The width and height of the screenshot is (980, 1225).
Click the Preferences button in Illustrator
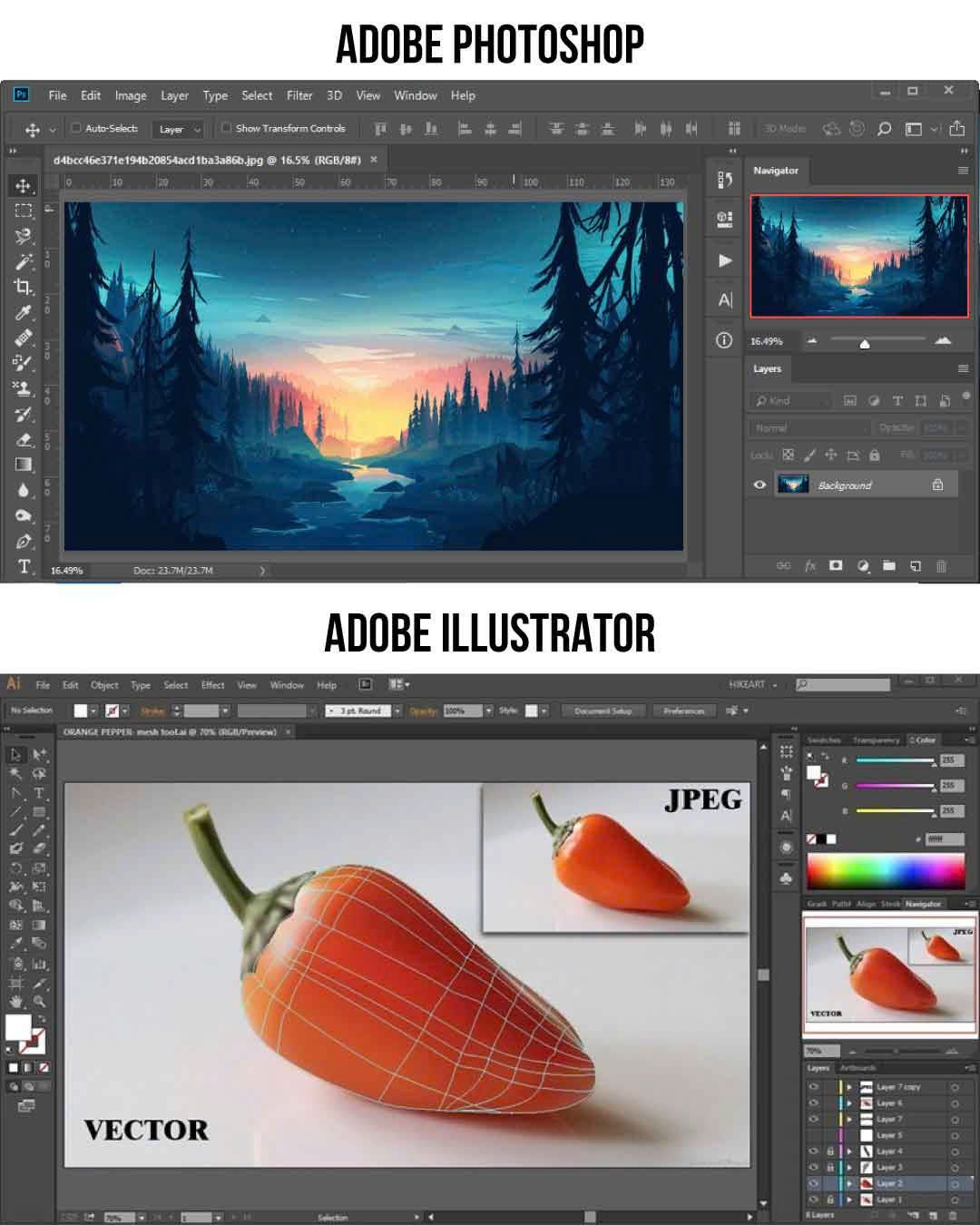(683, 710)
